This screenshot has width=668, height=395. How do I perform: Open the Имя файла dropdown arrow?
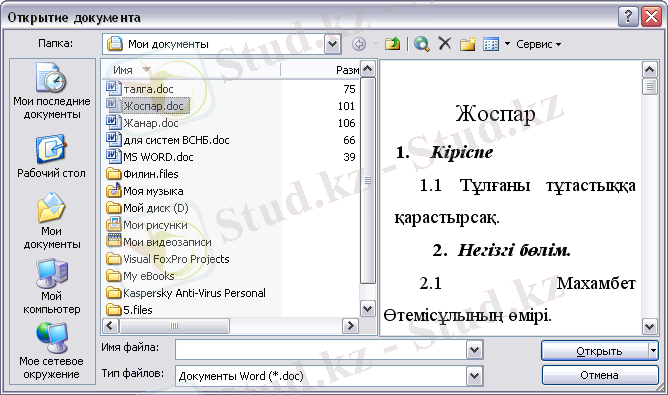pos(474,350)
